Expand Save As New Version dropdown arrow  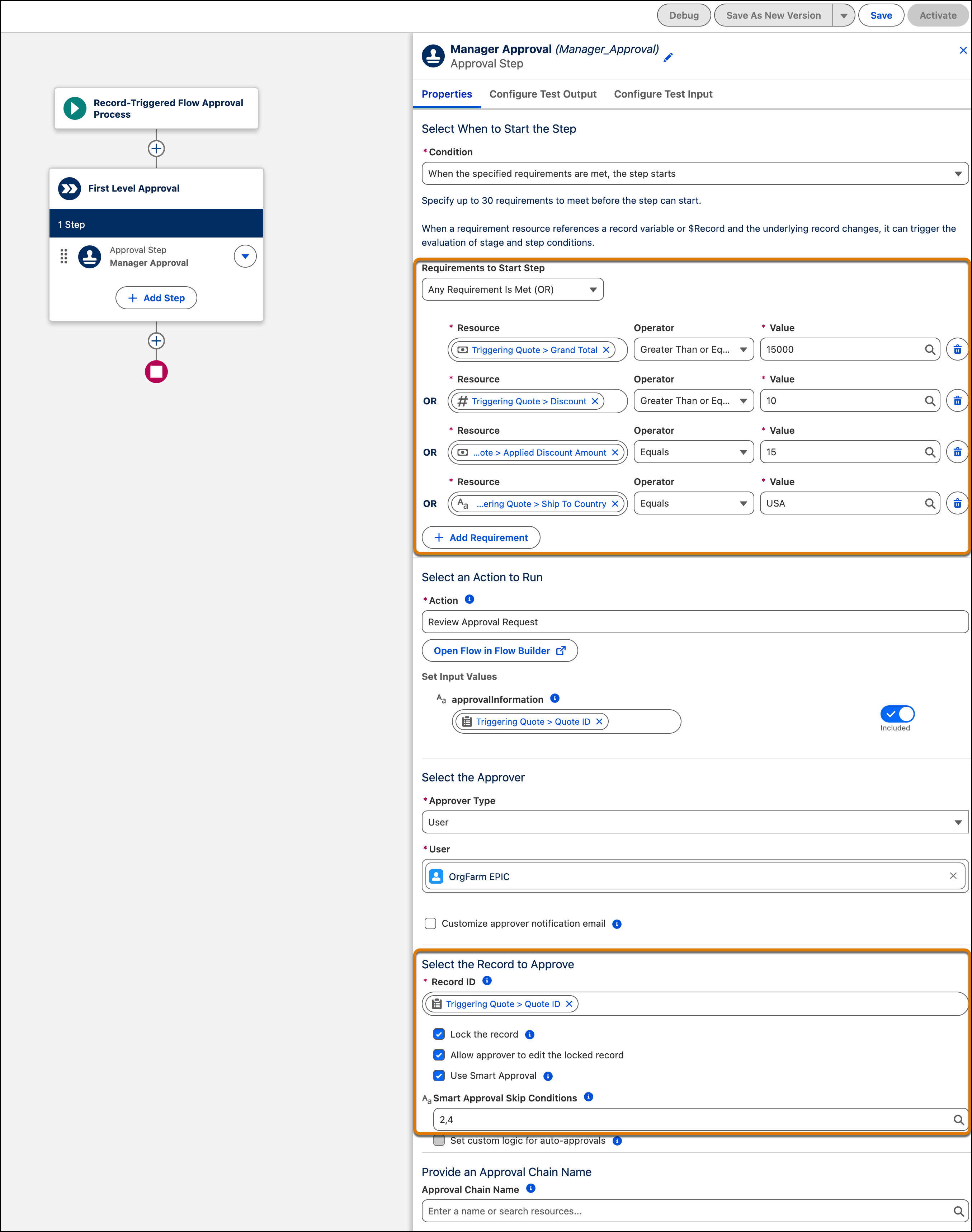(843, 15)
